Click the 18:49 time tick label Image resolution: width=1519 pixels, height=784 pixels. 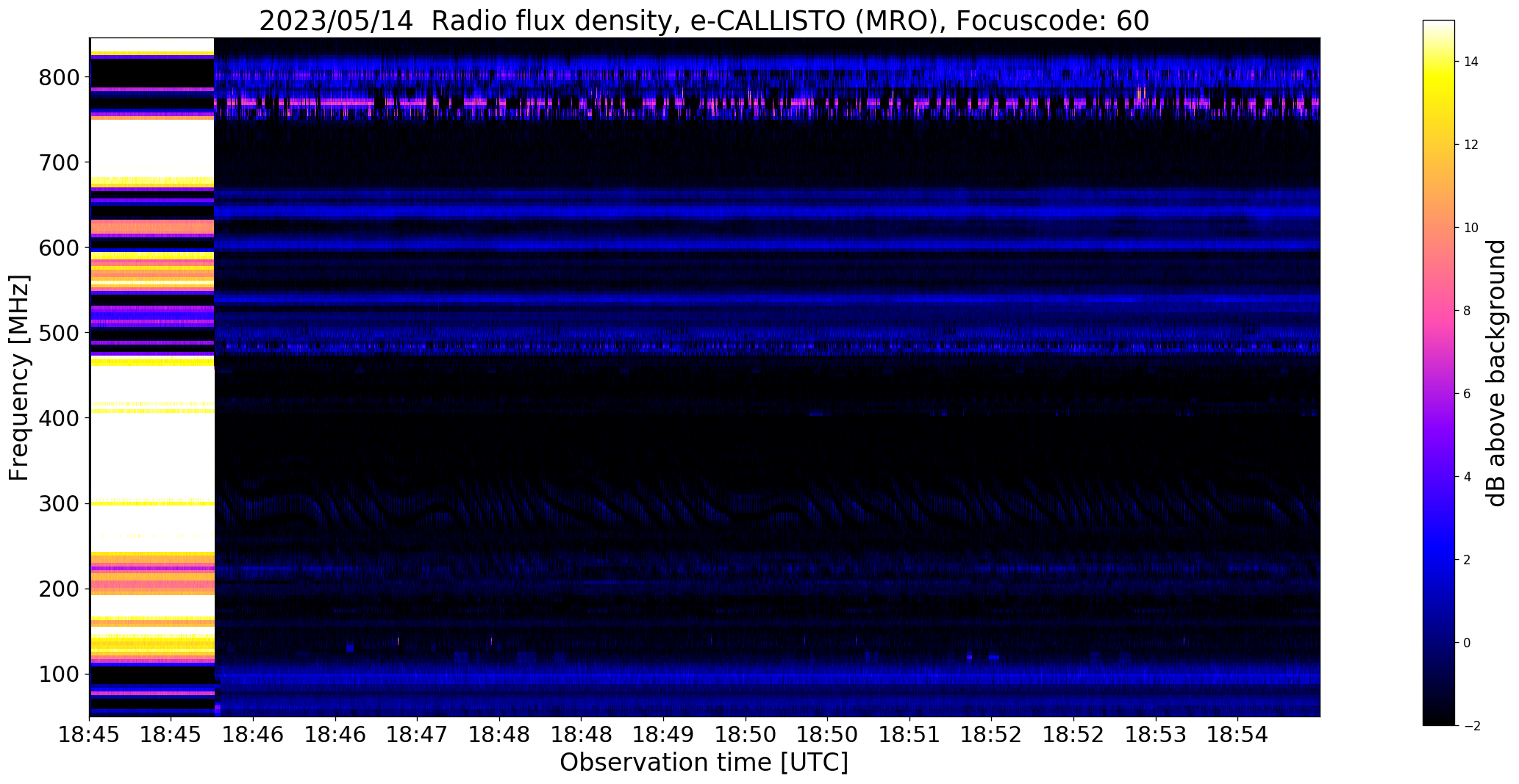[x=663, y=735]
